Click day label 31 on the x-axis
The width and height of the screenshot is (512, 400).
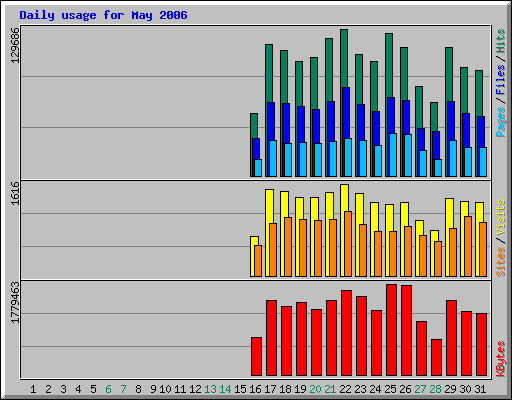point(480,389)
